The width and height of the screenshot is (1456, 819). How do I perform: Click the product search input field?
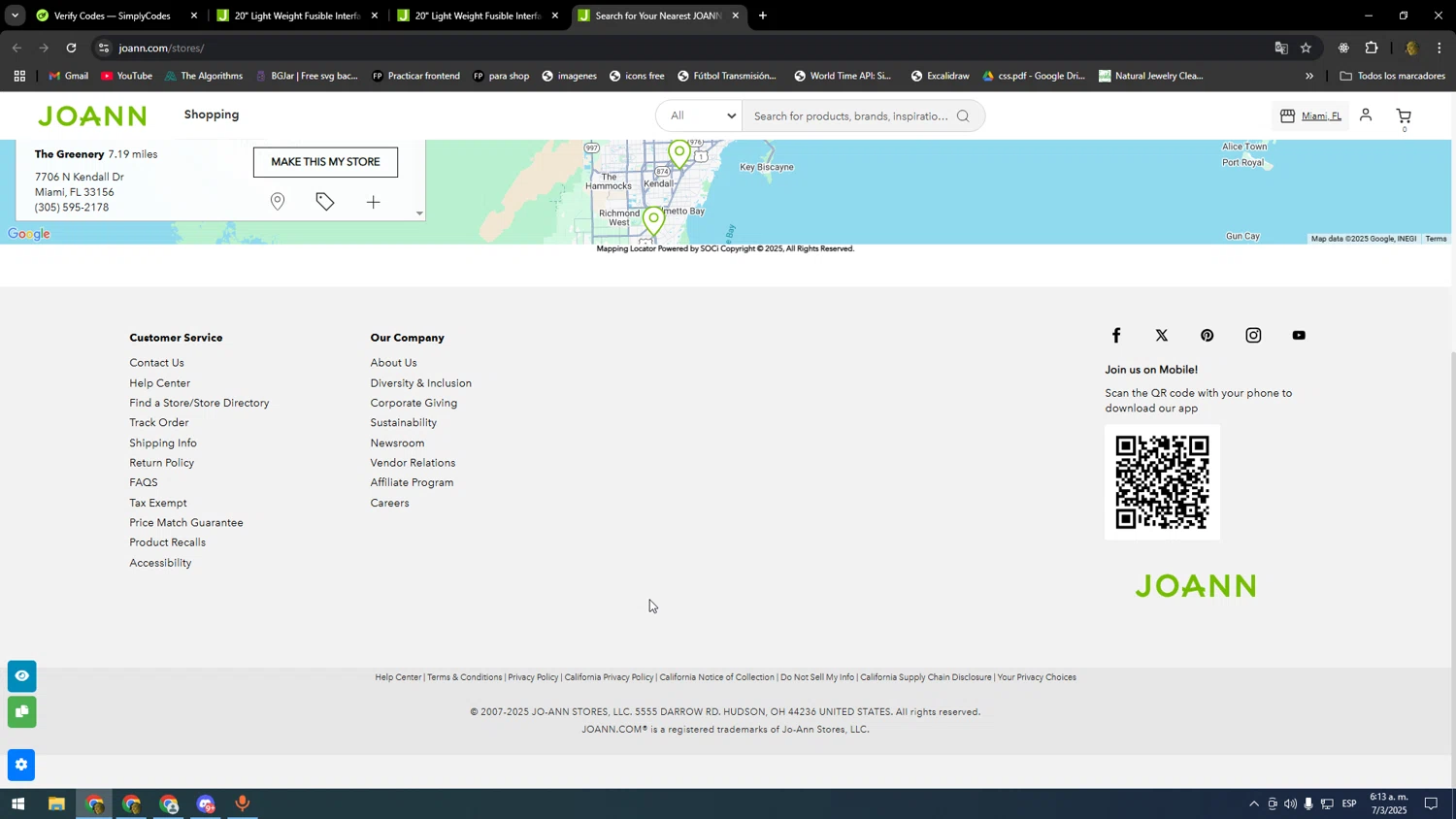point(851,116)
